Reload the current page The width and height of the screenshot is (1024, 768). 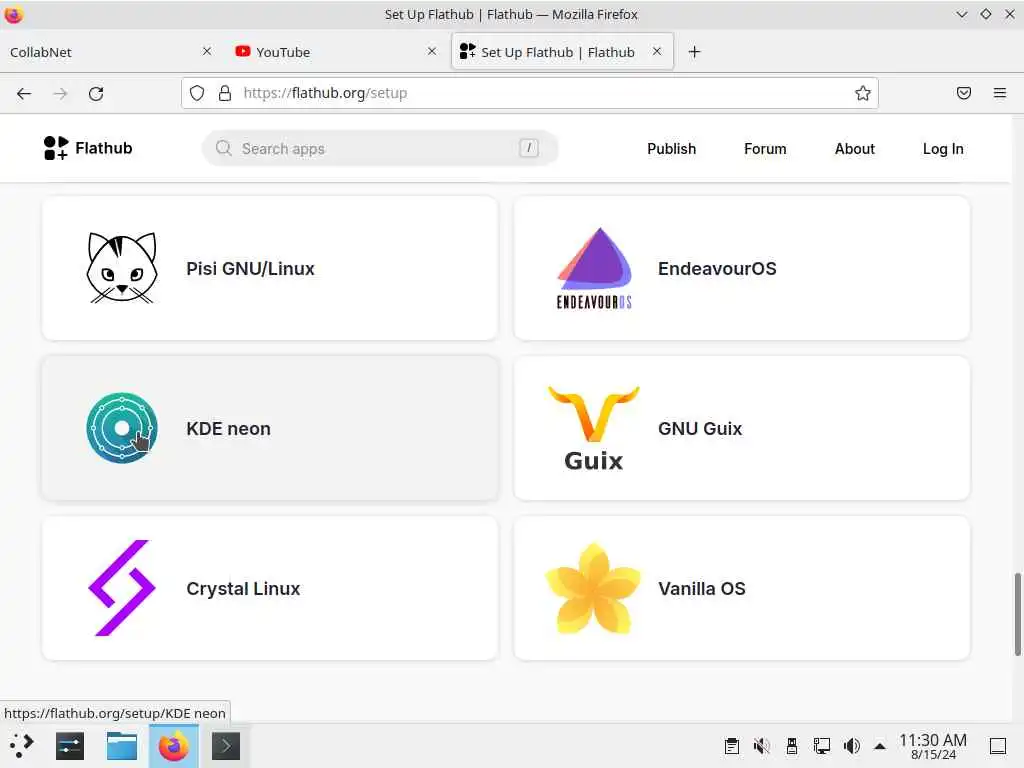click(x=96, y=93)
